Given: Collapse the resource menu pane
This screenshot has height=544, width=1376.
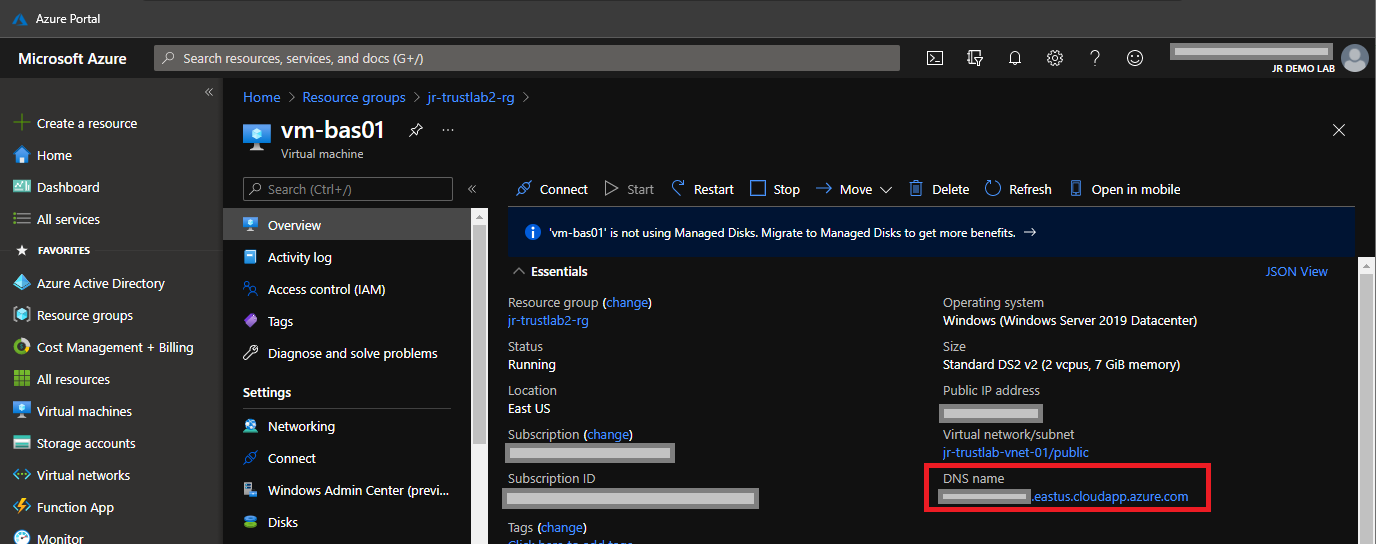Looking at the screenshot, I should pyautogui.click(x=472, y=189).
